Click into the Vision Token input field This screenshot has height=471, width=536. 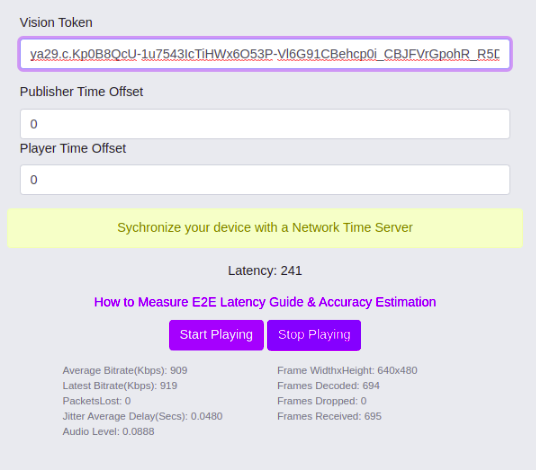click(x=265, y=54)
